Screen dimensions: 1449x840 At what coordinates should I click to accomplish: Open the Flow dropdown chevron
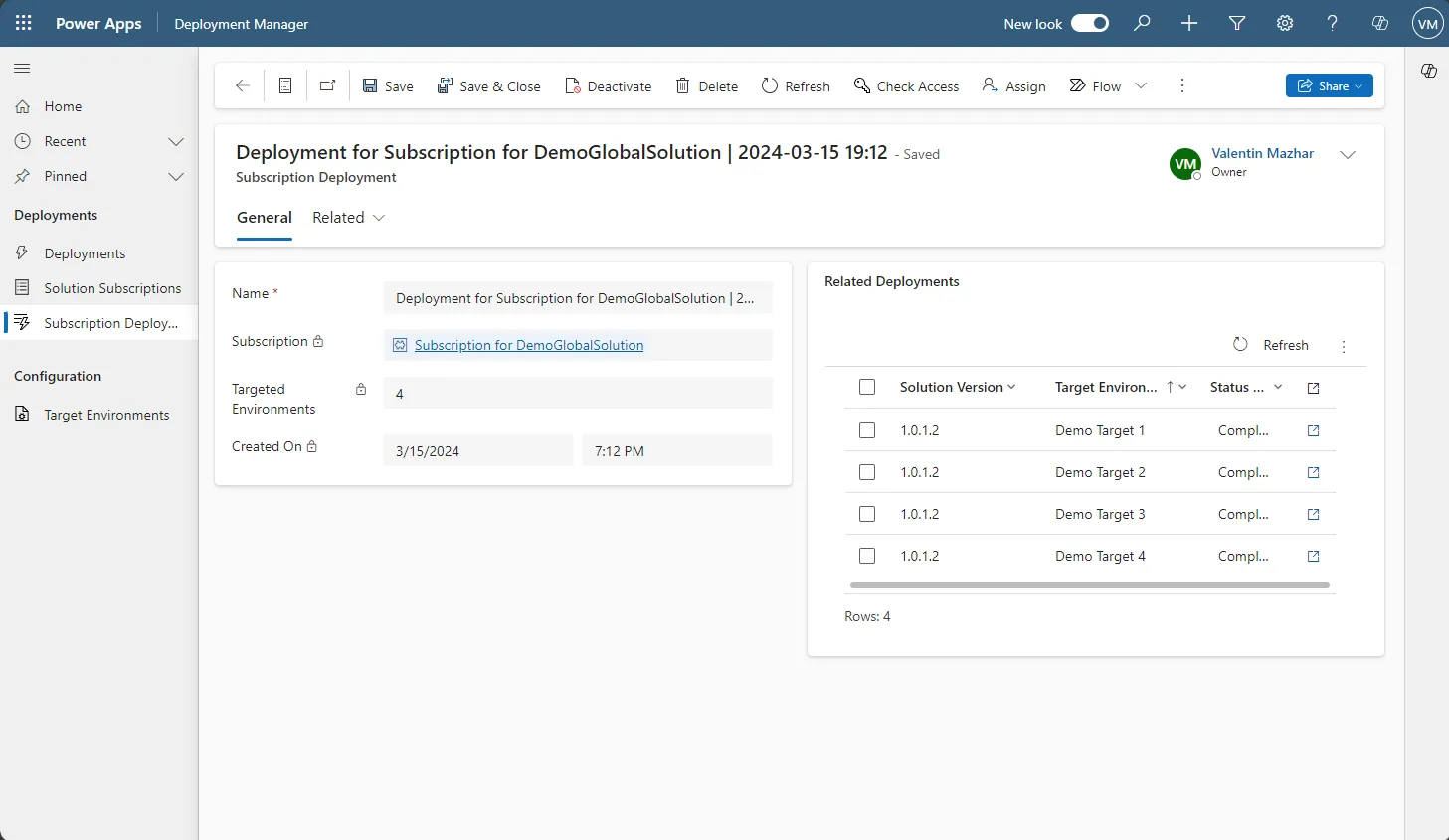tap(1141, 85)
